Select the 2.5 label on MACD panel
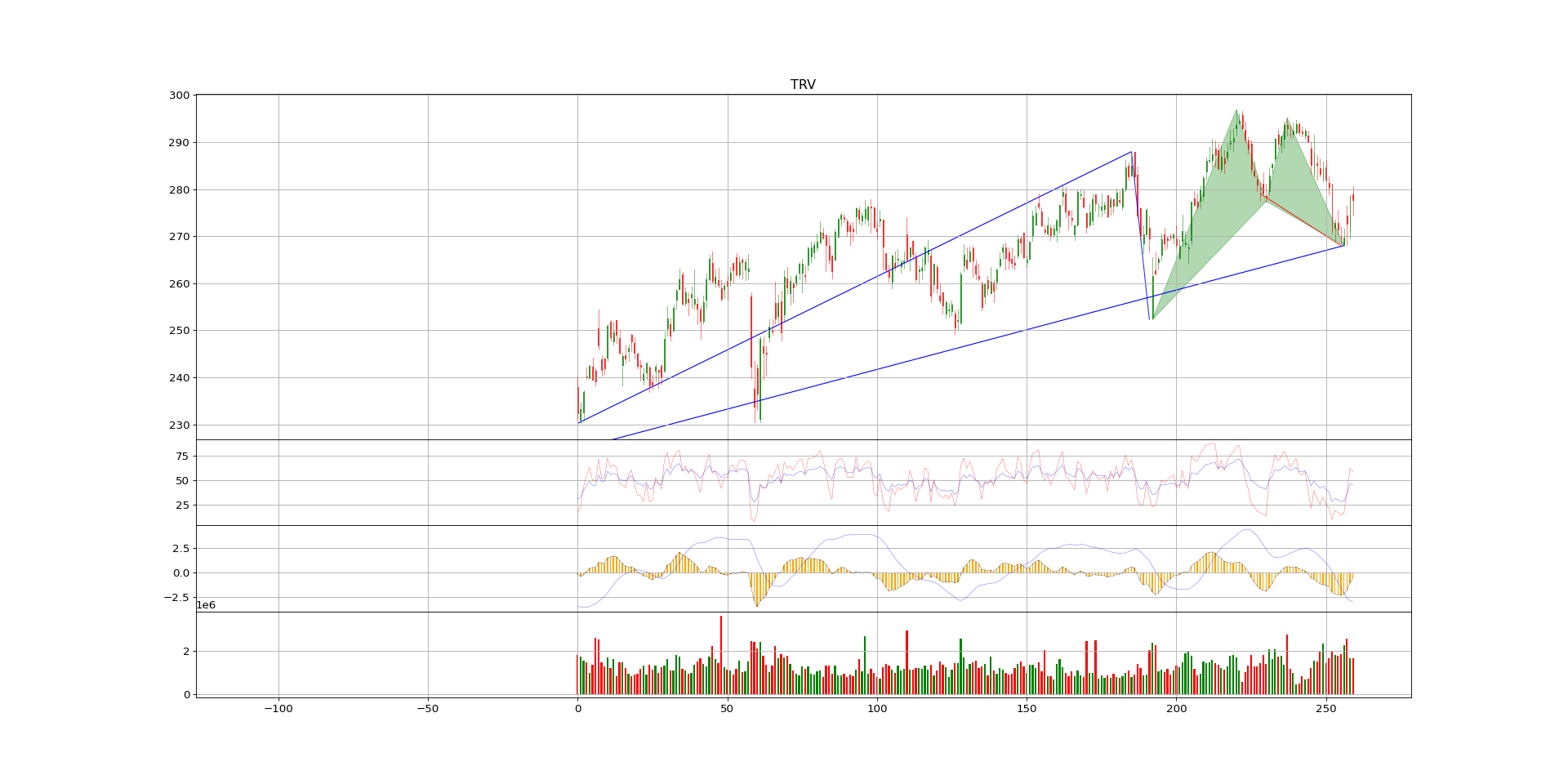The width and height of the screenshot is (1568, 784). pyautogui.click(x=180, y=548)
